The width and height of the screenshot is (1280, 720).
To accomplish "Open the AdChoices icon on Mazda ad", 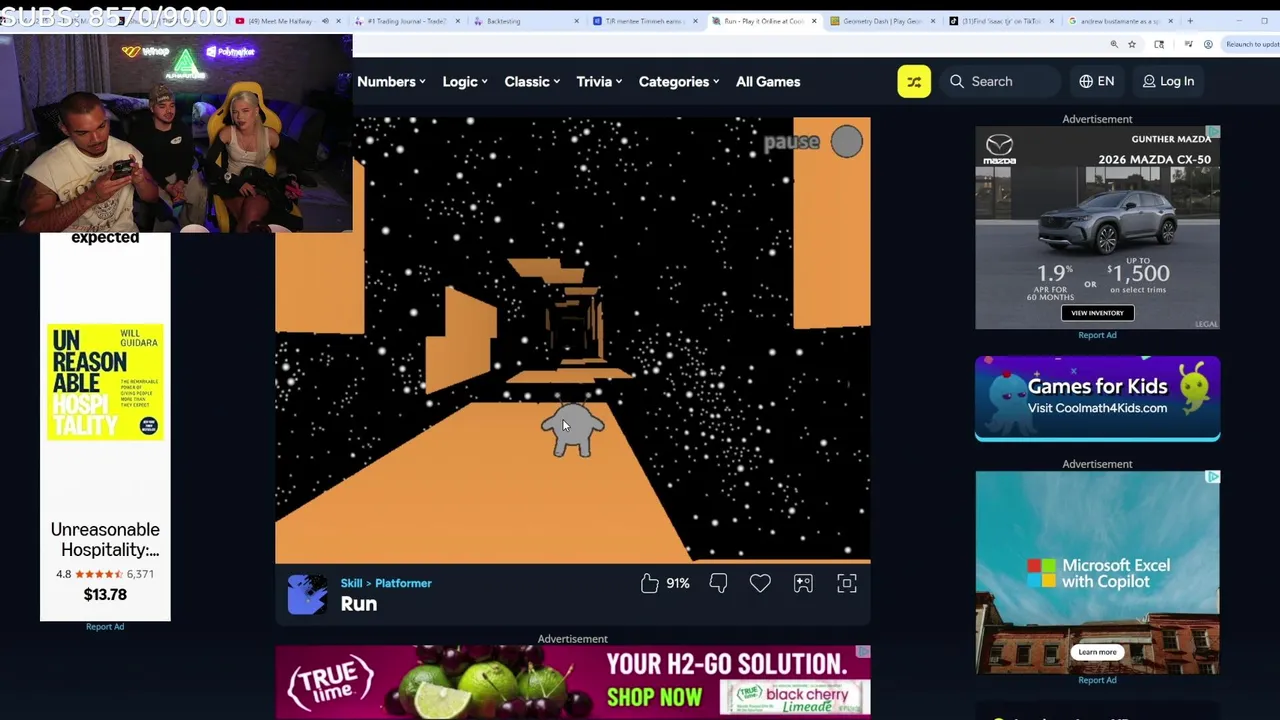I will 1213,132.
